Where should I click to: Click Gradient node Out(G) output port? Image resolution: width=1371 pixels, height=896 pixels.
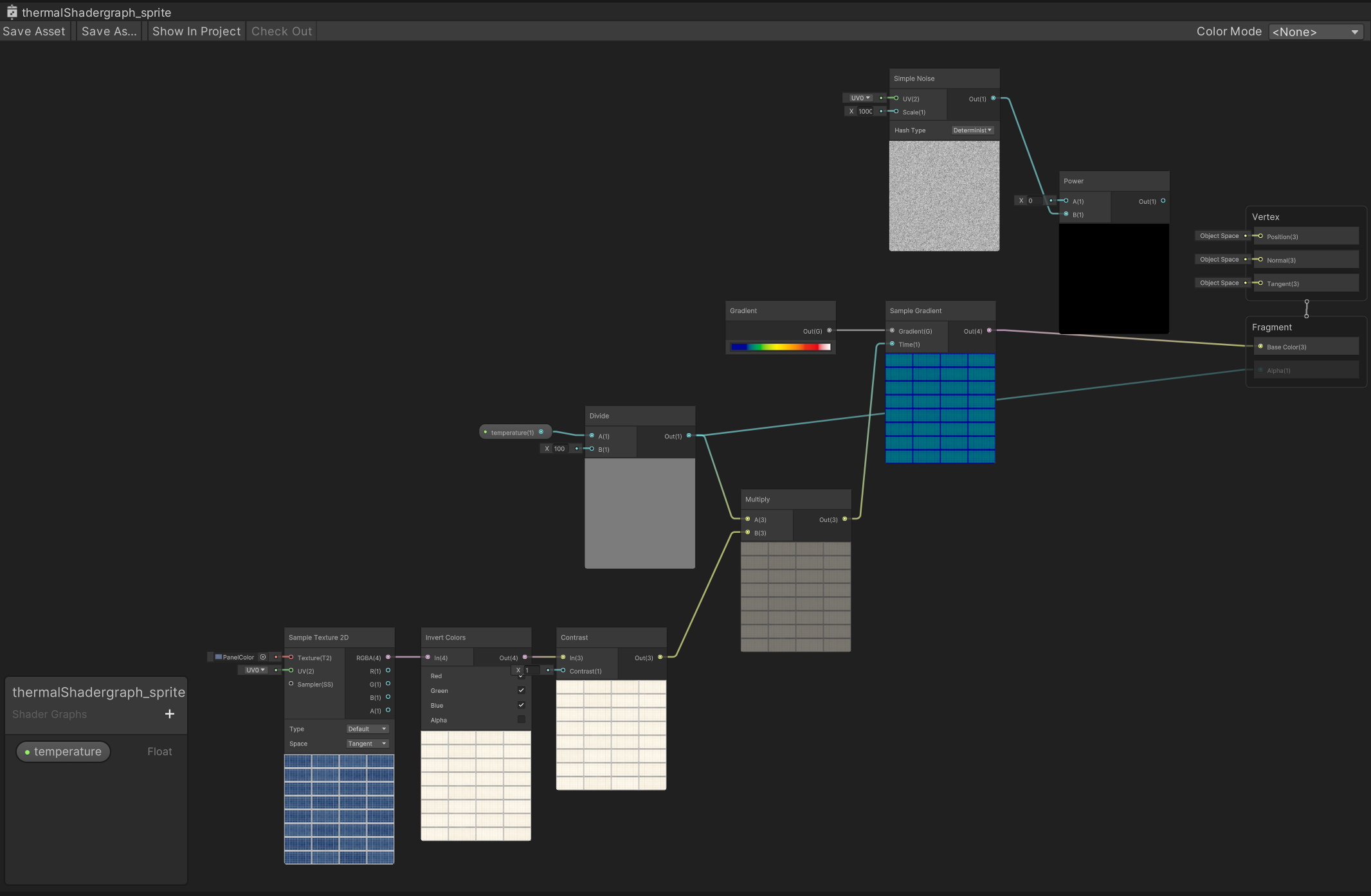tap(830, 330)
